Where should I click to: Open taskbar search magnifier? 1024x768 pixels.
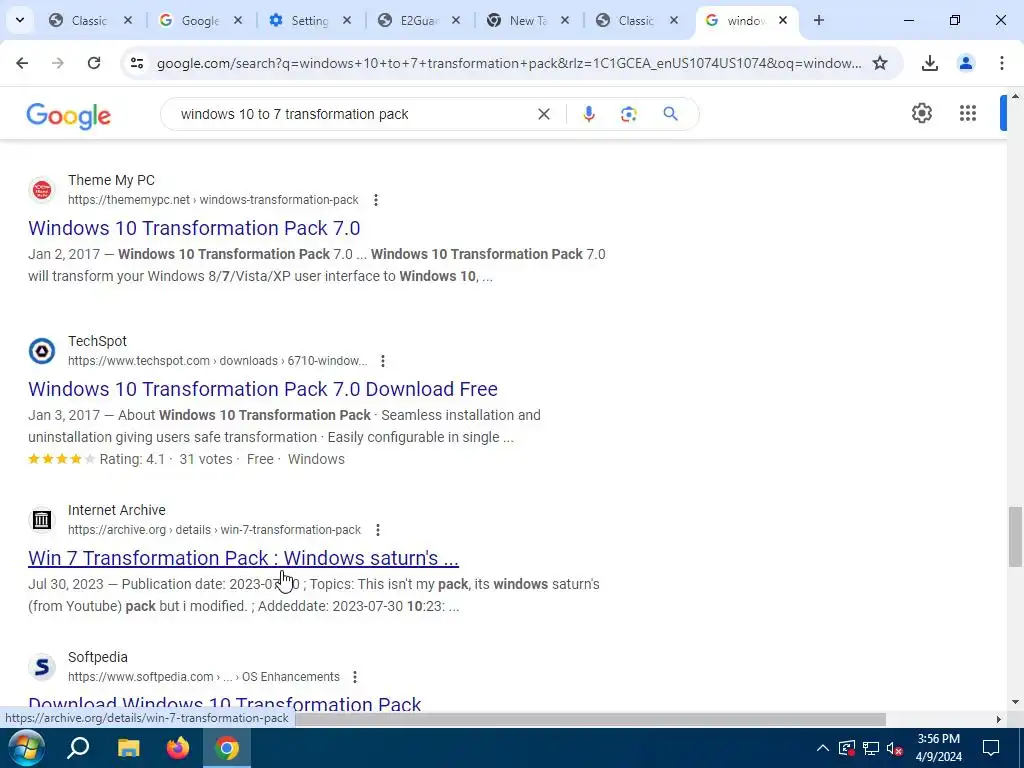pyautogui.click(x=78, y=748)
